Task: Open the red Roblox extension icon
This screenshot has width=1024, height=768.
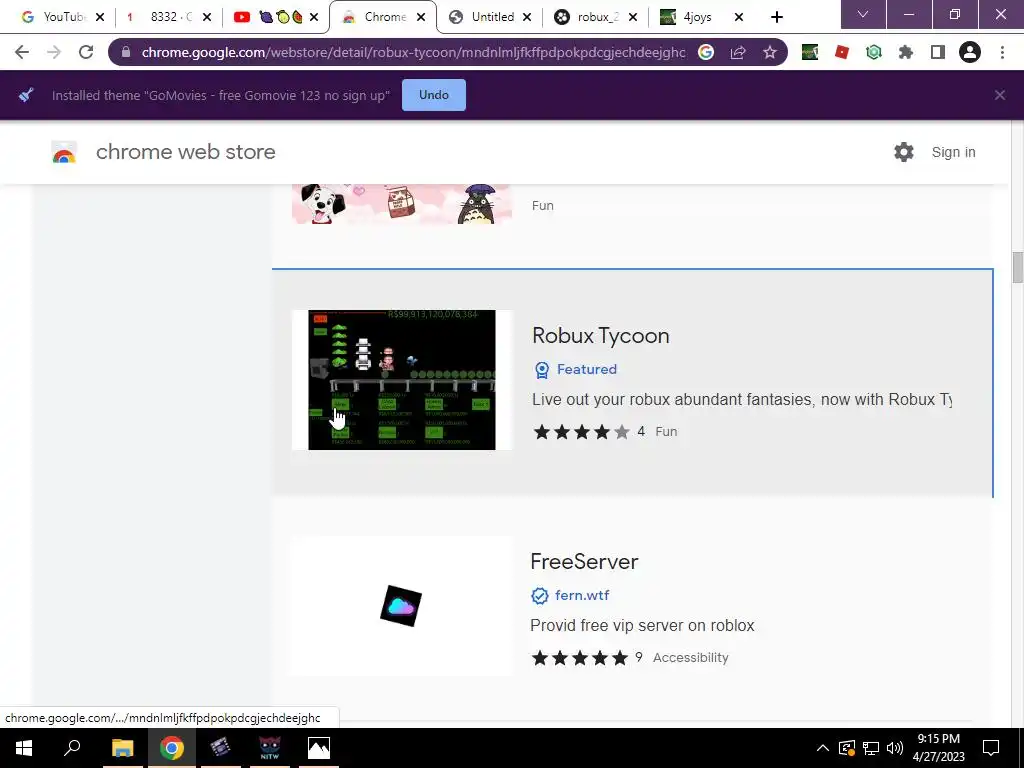Action: (842, 52)
